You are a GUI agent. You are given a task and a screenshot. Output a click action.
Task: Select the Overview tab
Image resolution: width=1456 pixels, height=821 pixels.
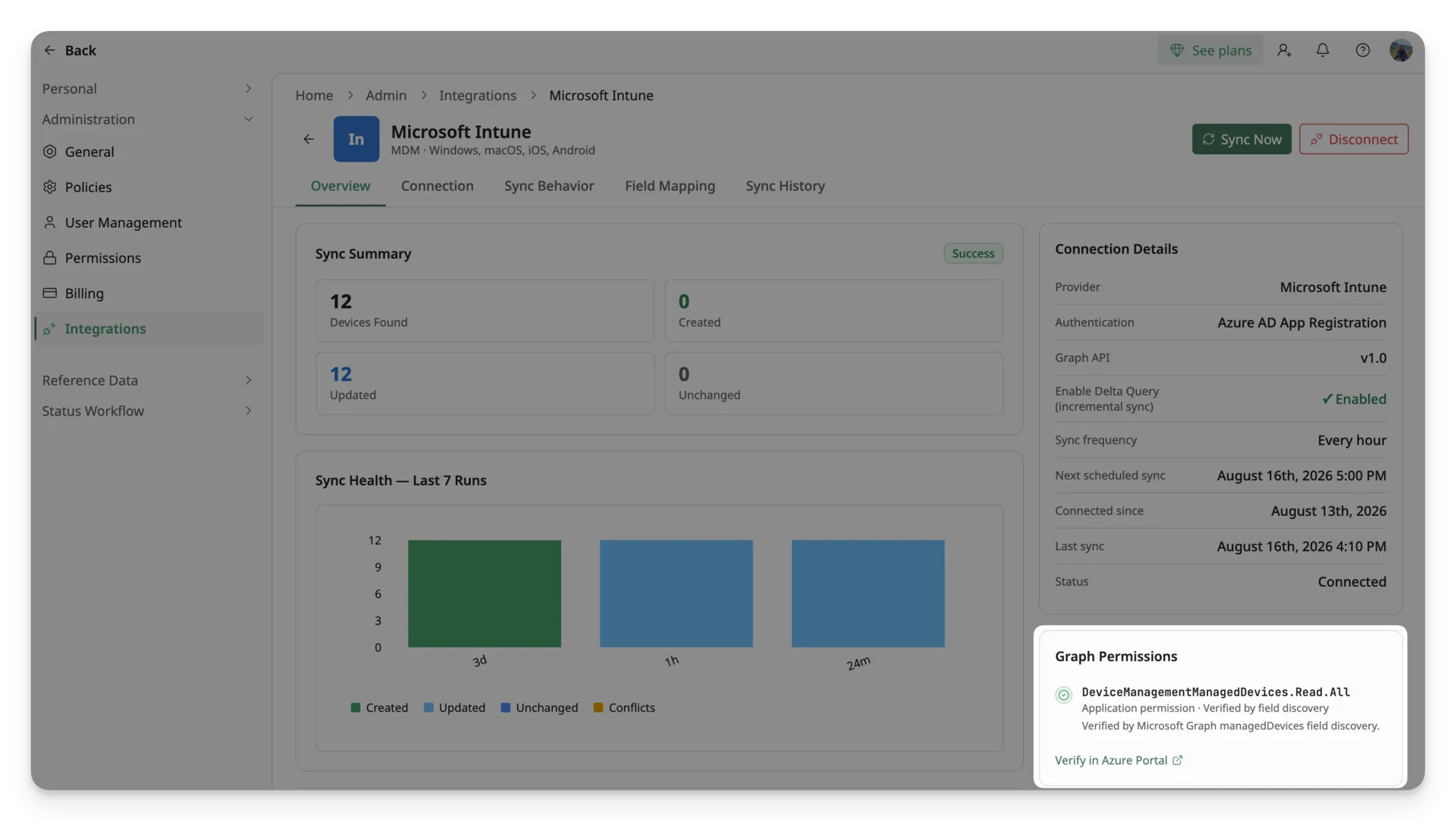[x=340, y=186]
